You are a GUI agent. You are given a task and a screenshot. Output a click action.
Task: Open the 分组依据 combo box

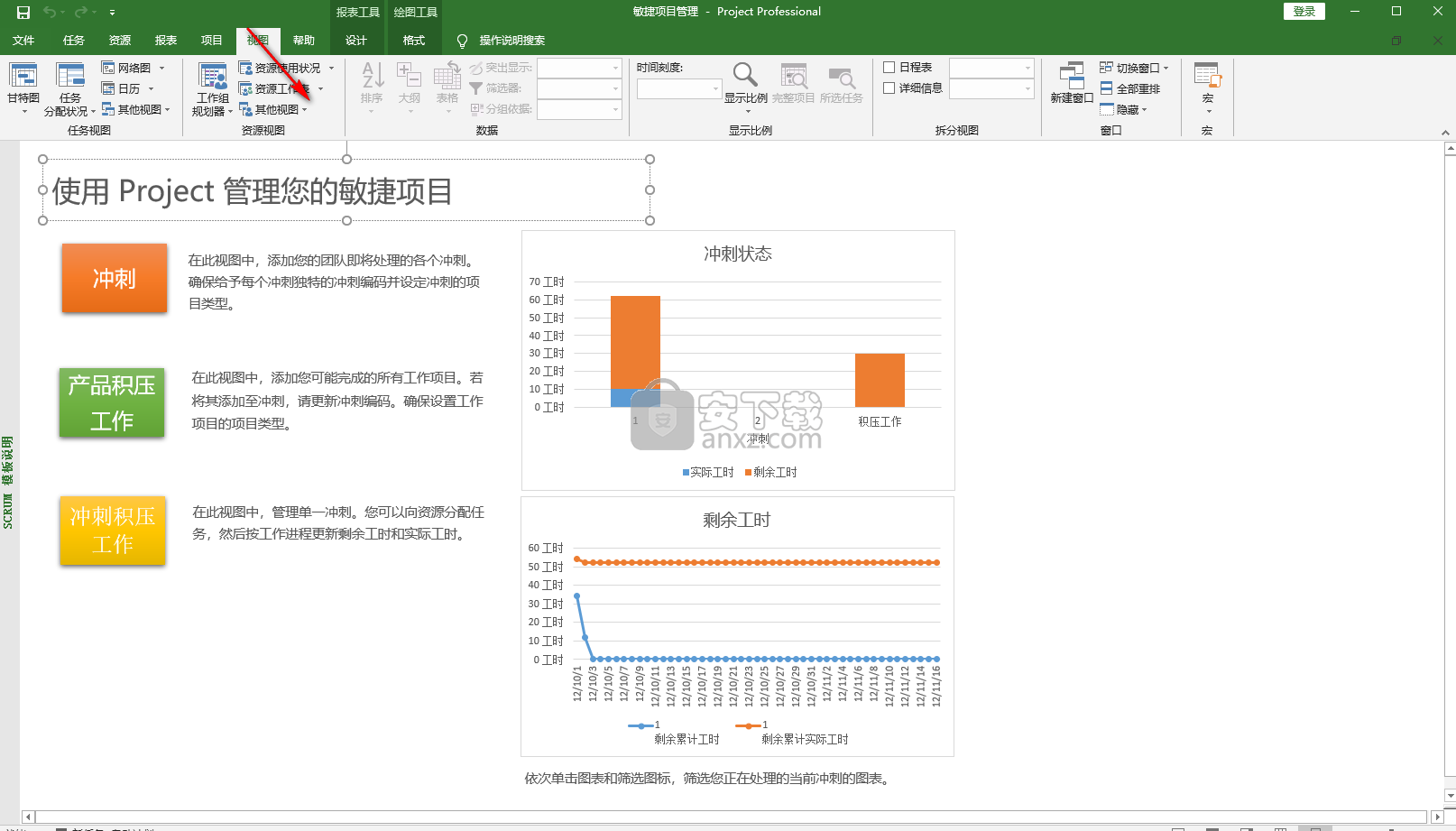580,109
